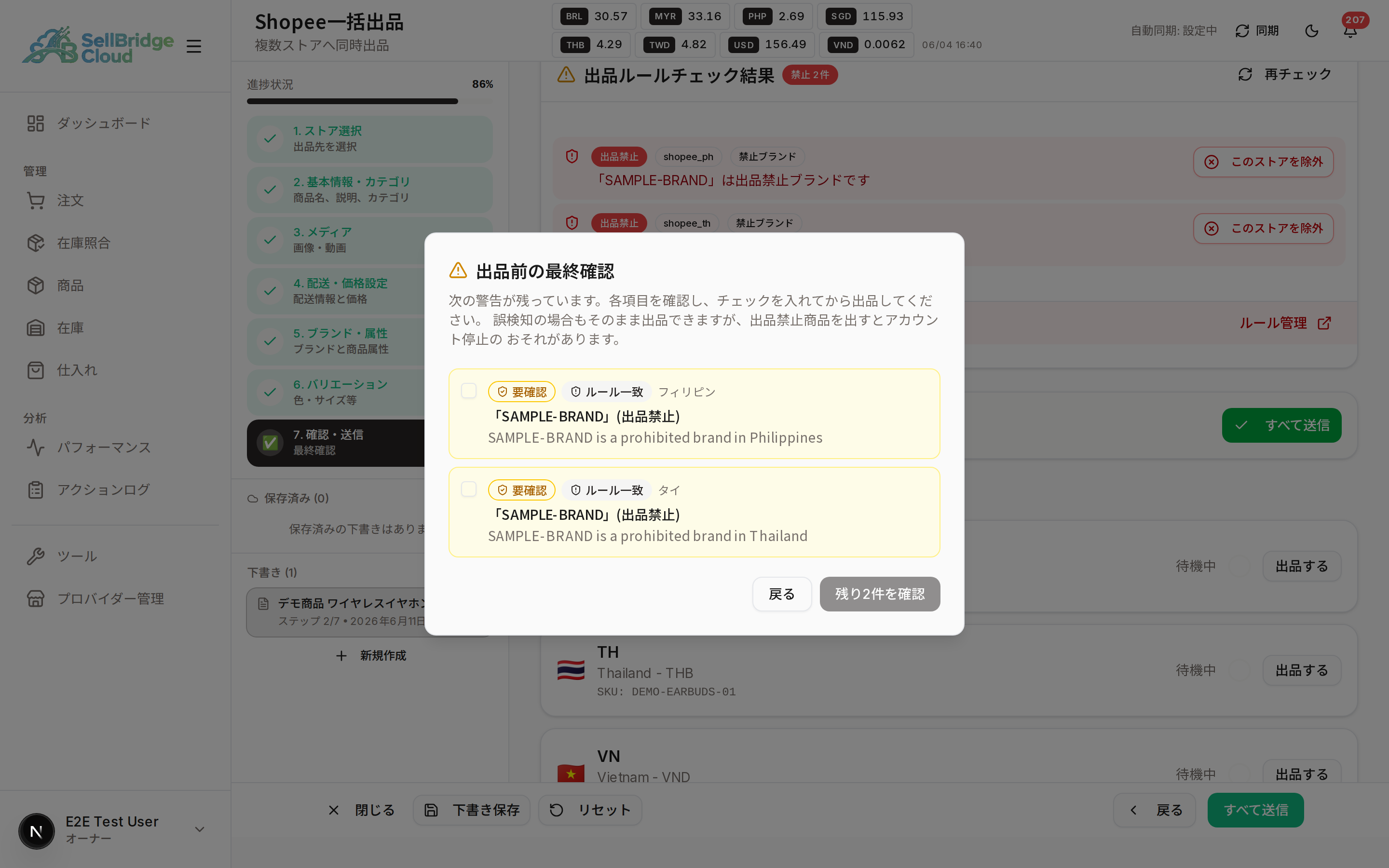Click 同期 sync button
This screenshot has width=1389, height=868.
click(x=1257, y=30)
